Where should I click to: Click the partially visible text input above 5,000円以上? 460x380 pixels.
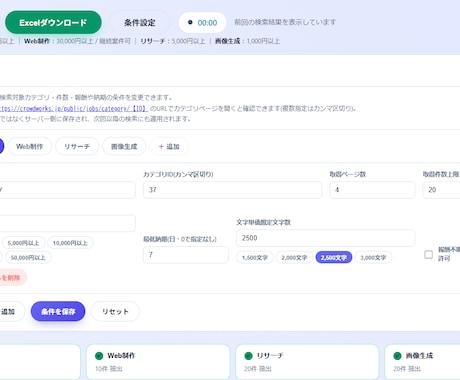[68, 223]
